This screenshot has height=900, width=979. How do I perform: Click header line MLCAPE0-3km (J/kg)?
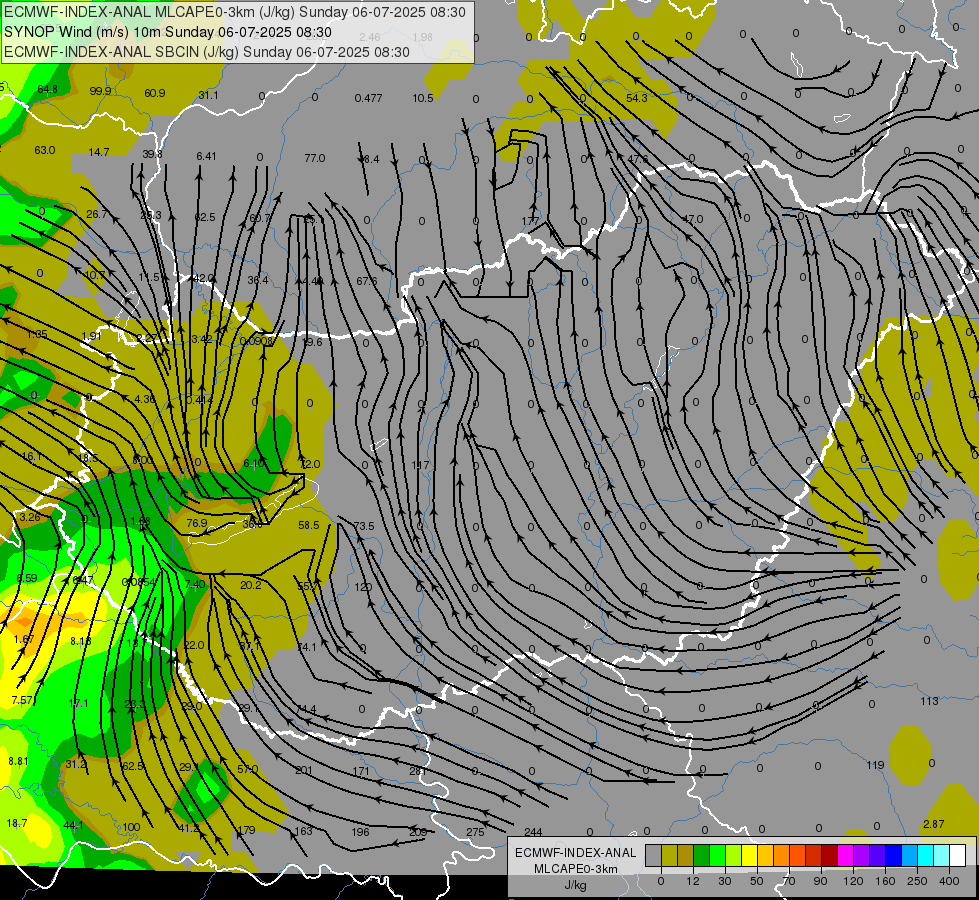pos(235,12)
